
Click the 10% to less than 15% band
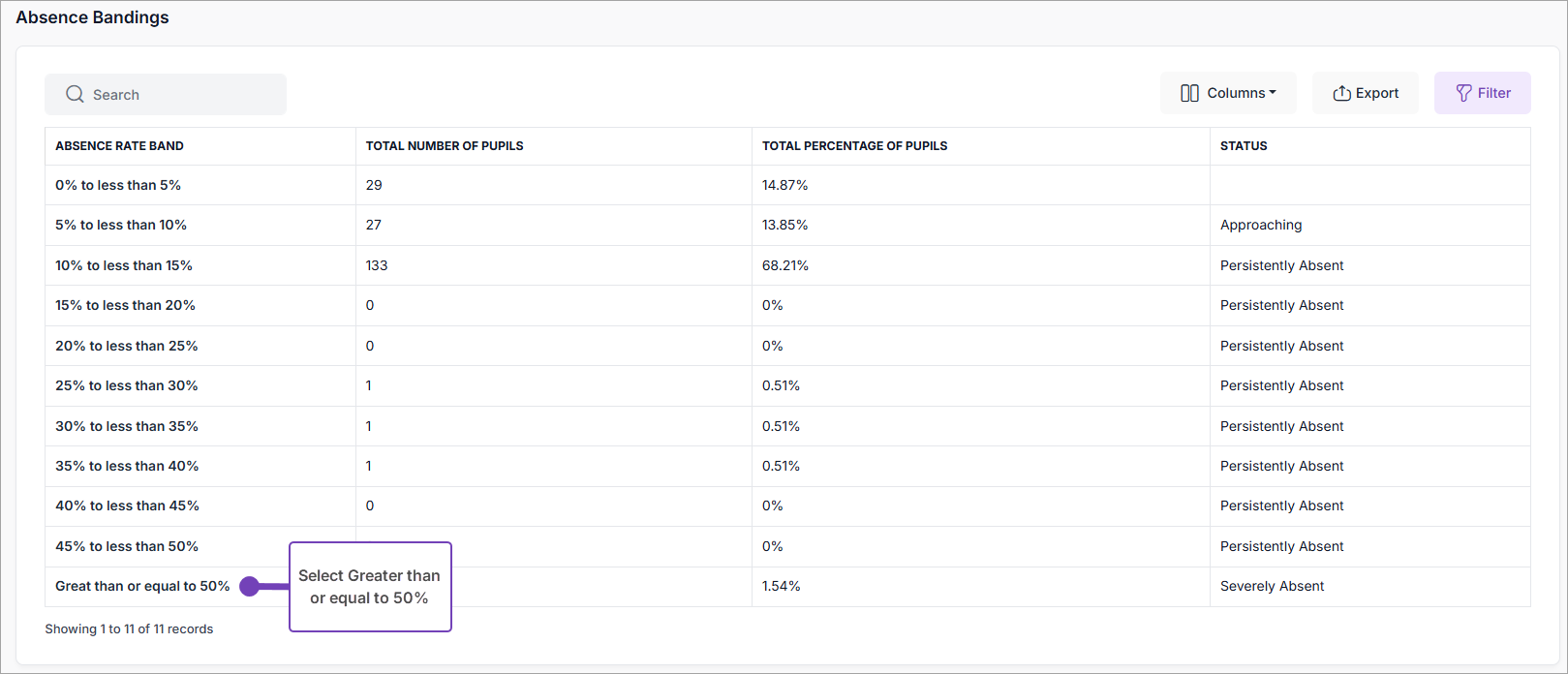(x=124, y=265)
